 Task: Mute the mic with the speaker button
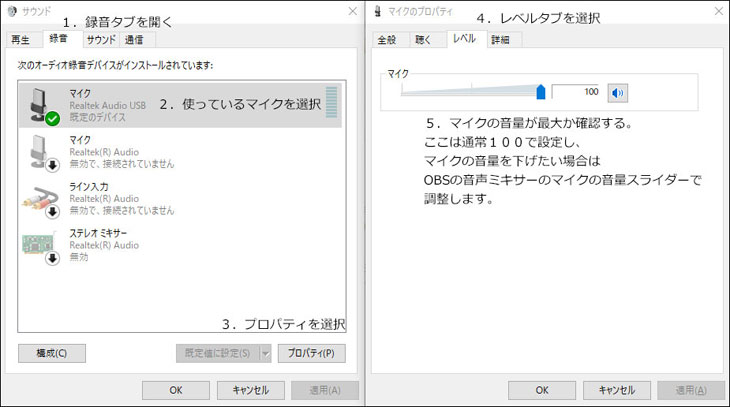coord(618,92)
